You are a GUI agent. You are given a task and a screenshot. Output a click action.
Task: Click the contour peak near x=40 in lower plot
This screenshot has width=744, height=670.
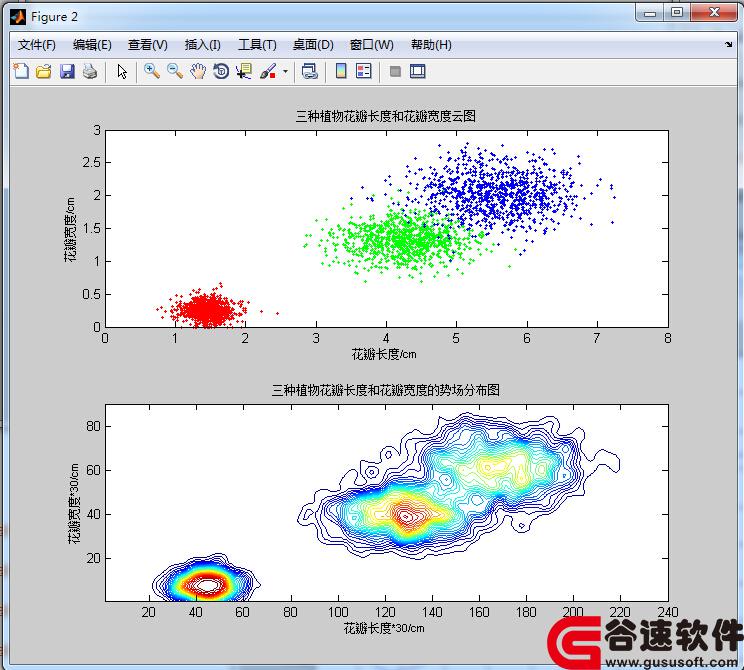tap(207, 585)
